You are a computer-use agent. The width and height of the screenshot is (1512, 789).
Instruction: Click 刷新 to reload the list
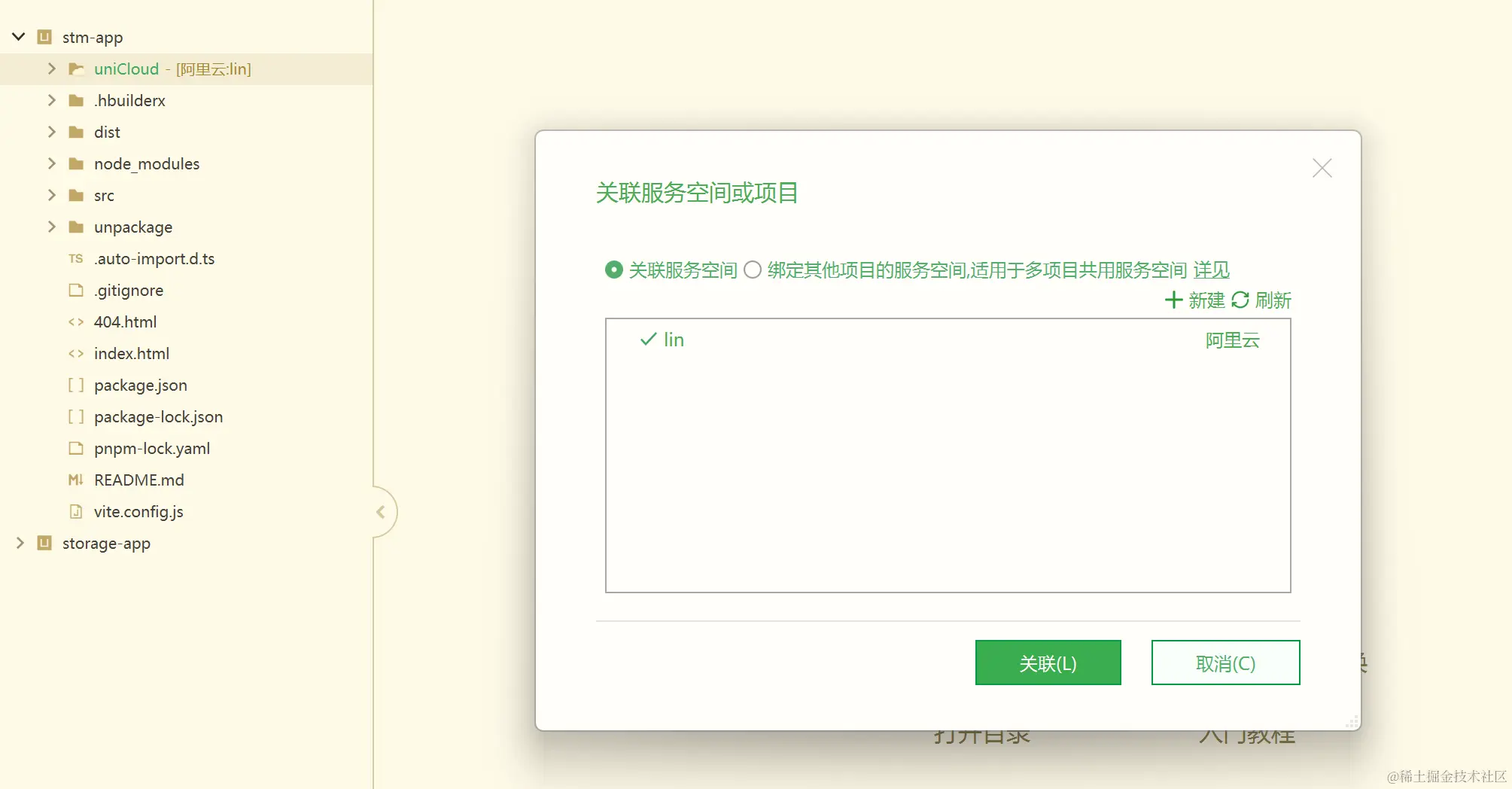(x=1273, y=300)
